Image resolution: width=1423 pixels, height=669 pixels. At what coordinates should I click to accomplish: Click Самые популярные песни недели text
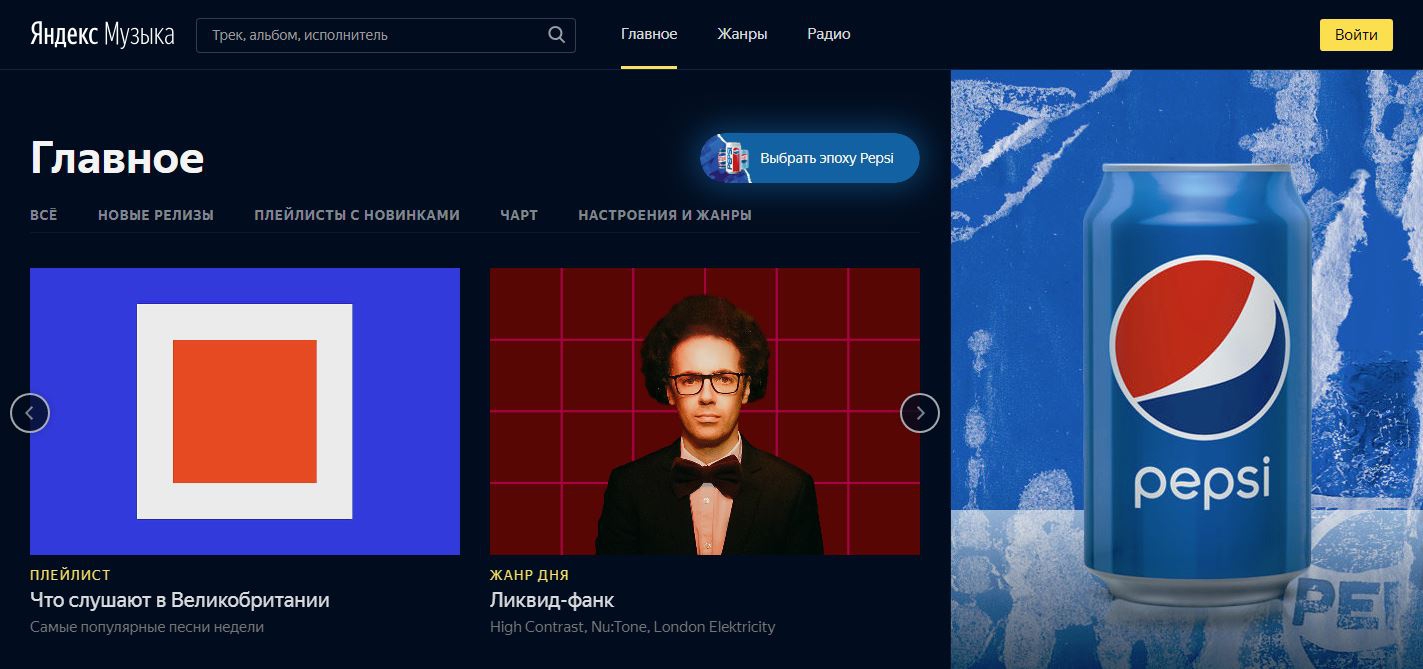coord(147,627)
